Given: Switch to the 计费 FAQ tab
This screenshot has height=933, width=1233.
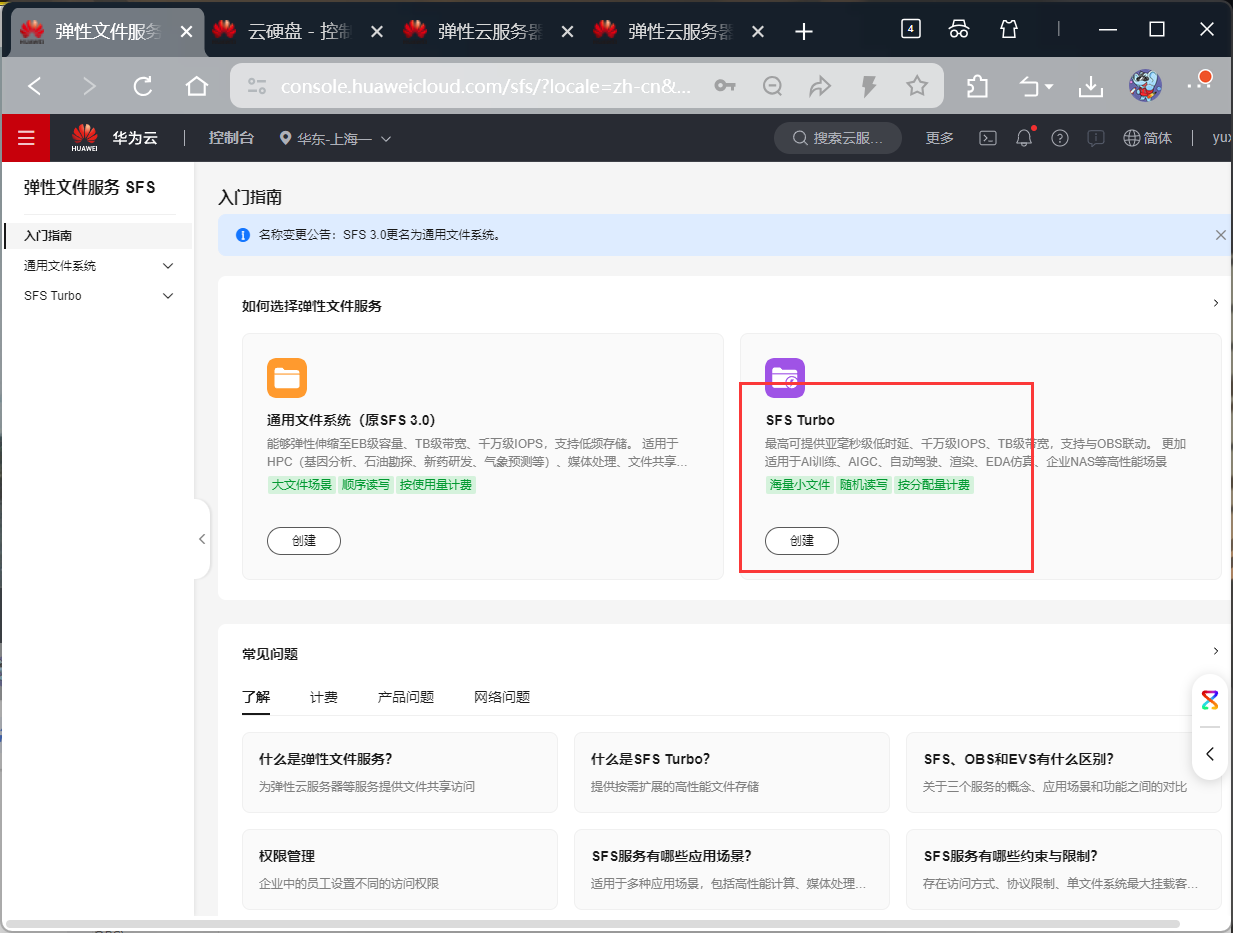Looking at the screenshot, I should pos(324,697).
